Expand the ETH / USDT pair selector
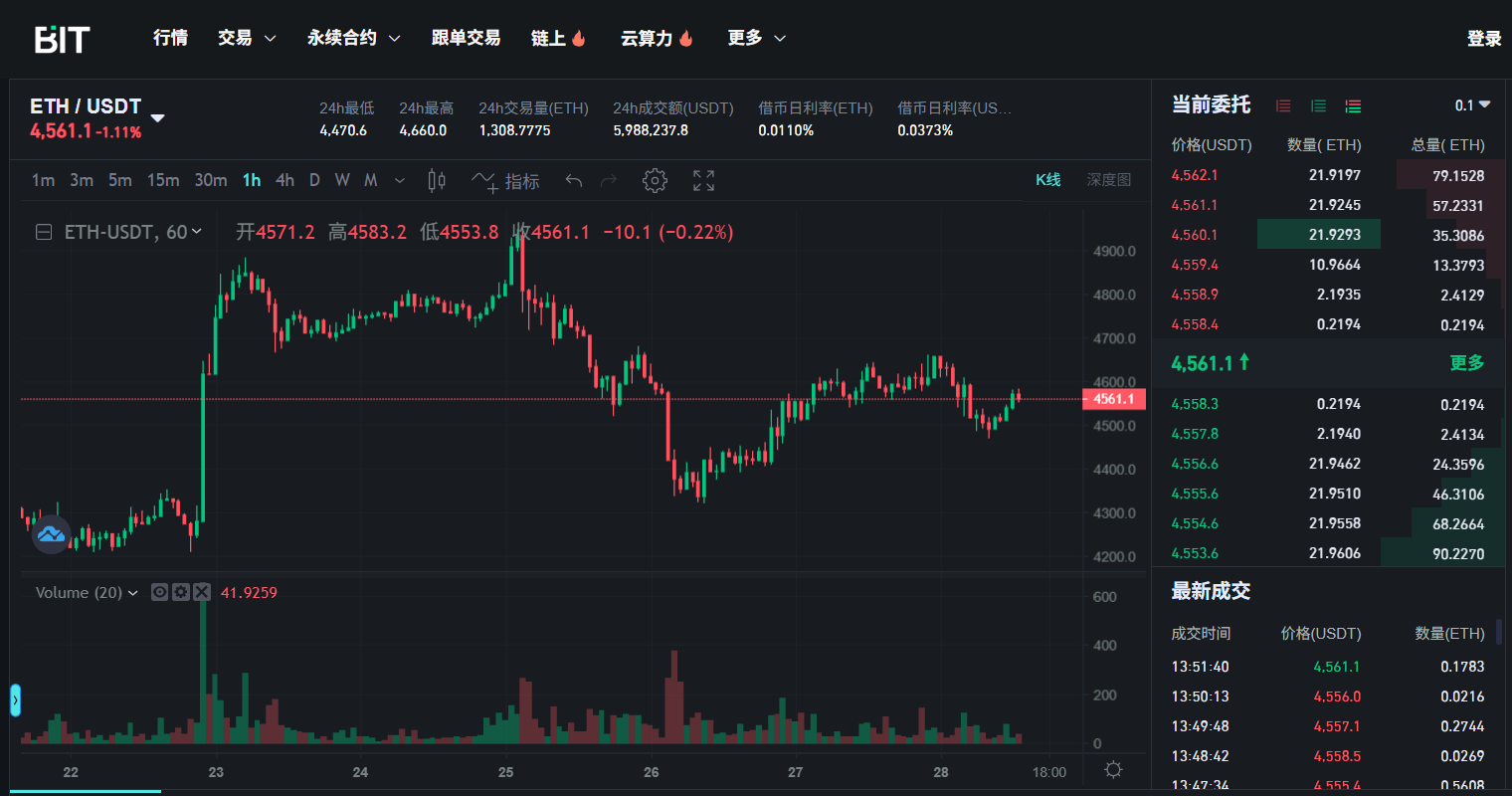This screenshot has height=796, width=1512. [157, 117]
